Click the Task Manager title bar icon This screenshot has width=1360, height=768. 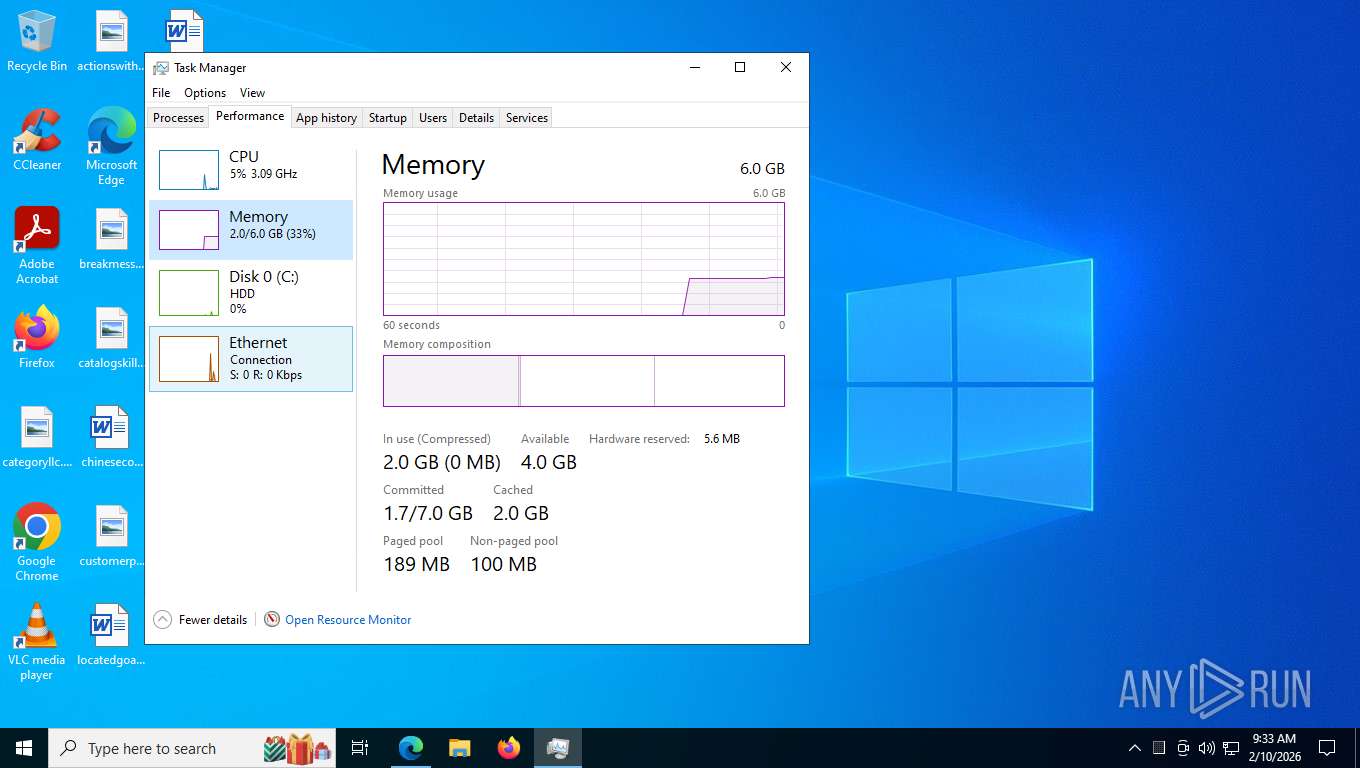click(161, 68)
